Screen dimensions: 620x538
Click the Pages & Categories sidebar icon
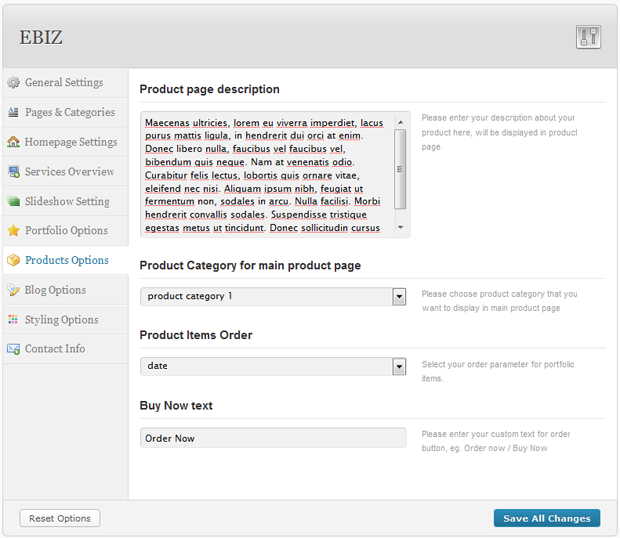[x=14, y=113]
